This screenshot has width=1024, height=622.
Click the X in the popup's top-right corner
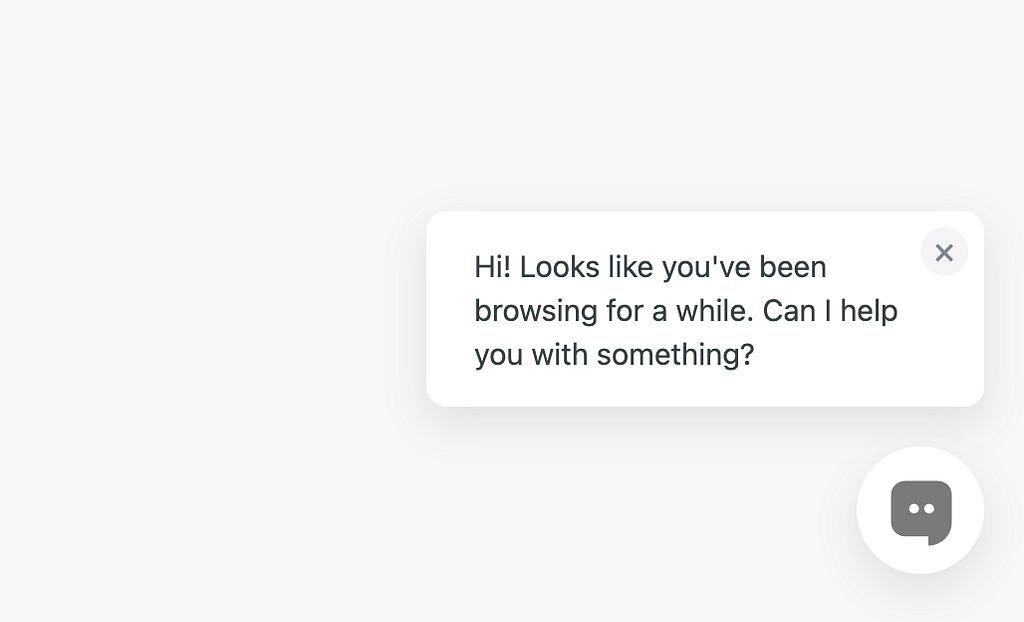tap(944, 252)
